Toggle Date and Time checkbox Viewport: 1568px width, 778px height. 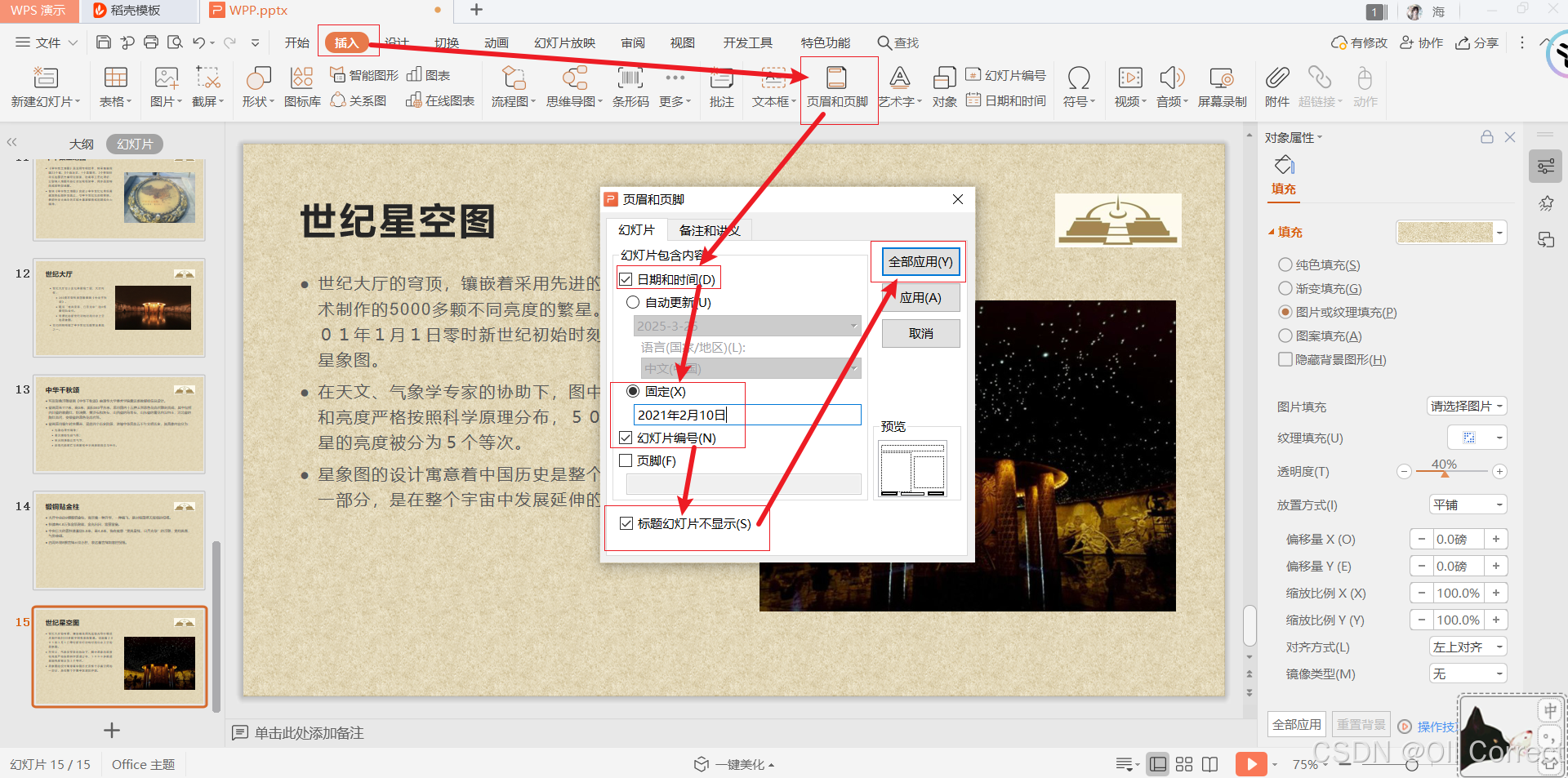[x=626, y=279]
